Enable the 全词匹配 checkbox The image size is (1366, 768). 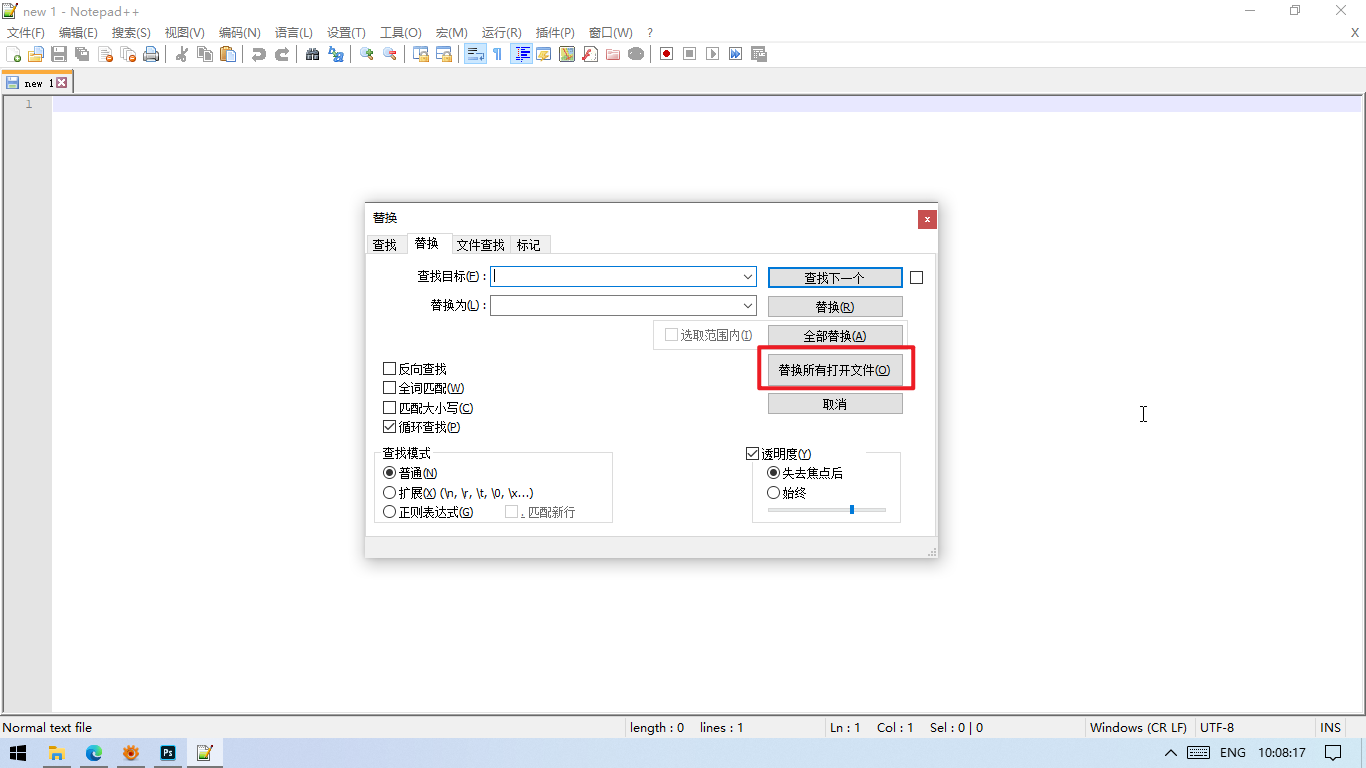(x=390, y=388)
